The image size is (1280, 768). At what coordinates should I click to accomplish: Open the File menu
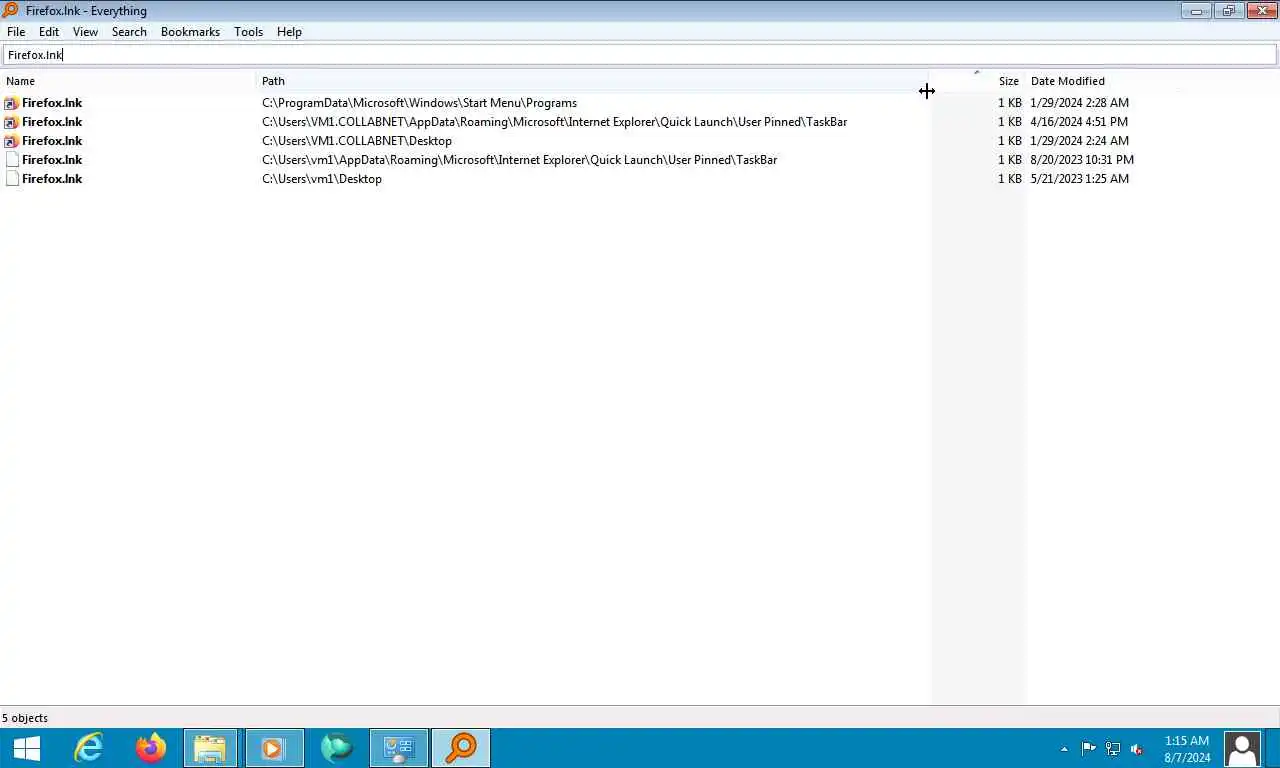16,32
